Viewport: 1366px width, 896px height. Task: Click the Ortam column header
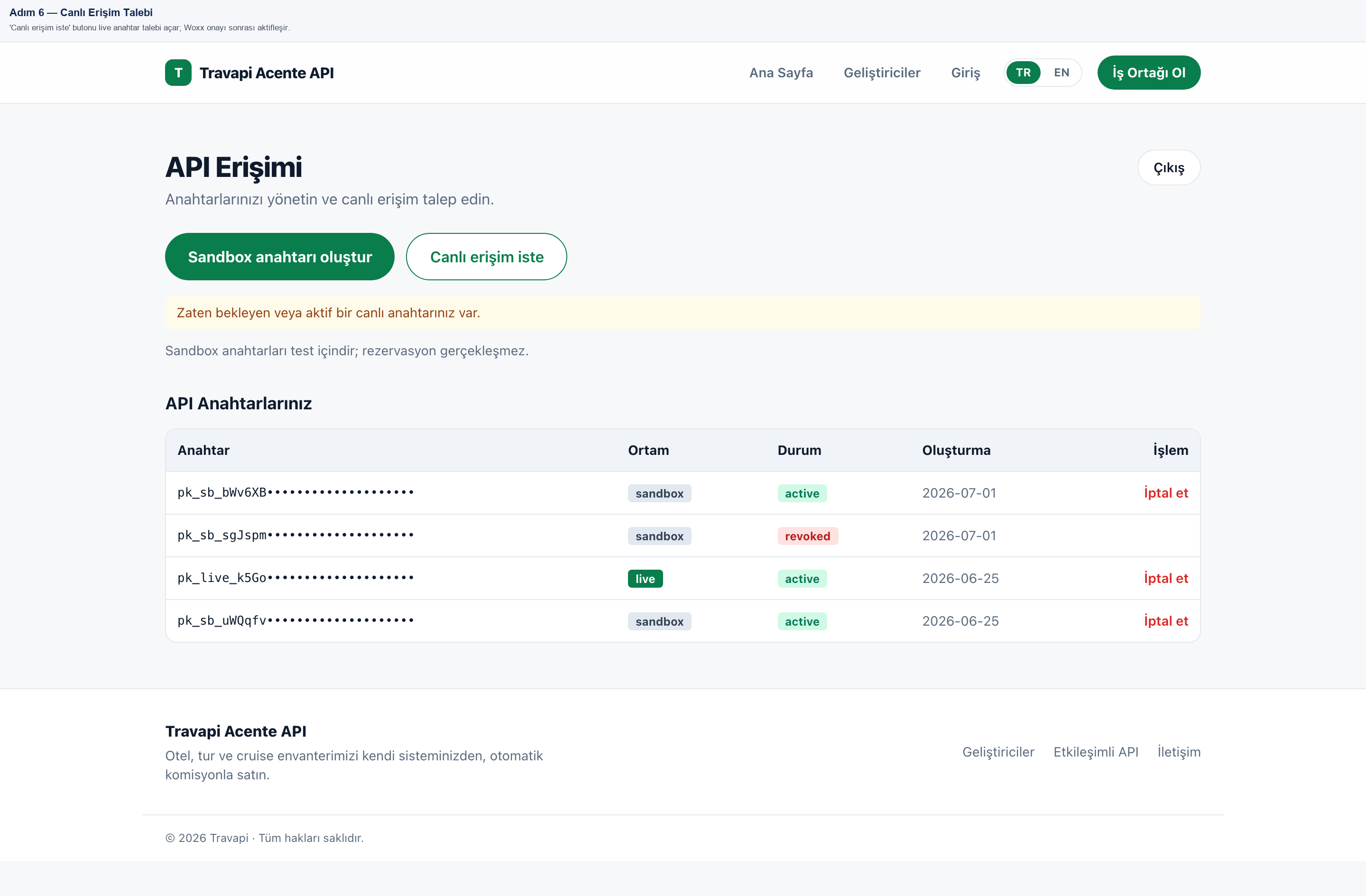(x=648, y=450)
